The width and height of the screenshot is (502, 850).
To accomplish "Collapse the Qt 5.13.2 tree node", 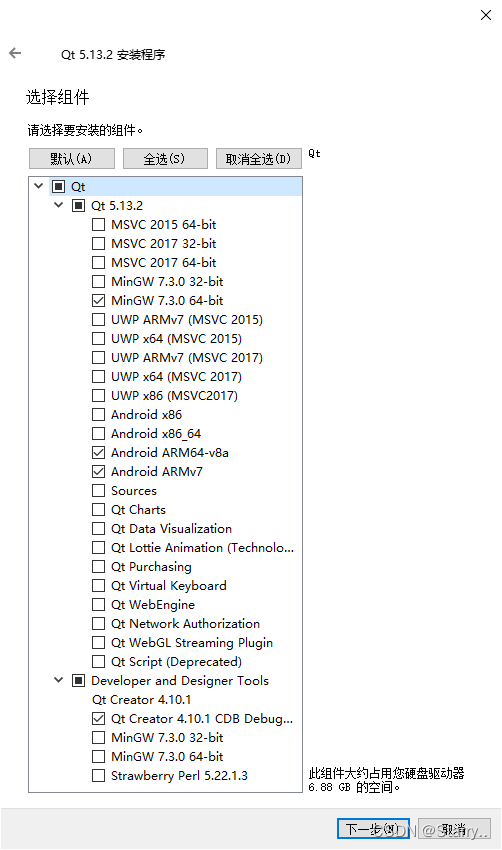I will [59, 205].
